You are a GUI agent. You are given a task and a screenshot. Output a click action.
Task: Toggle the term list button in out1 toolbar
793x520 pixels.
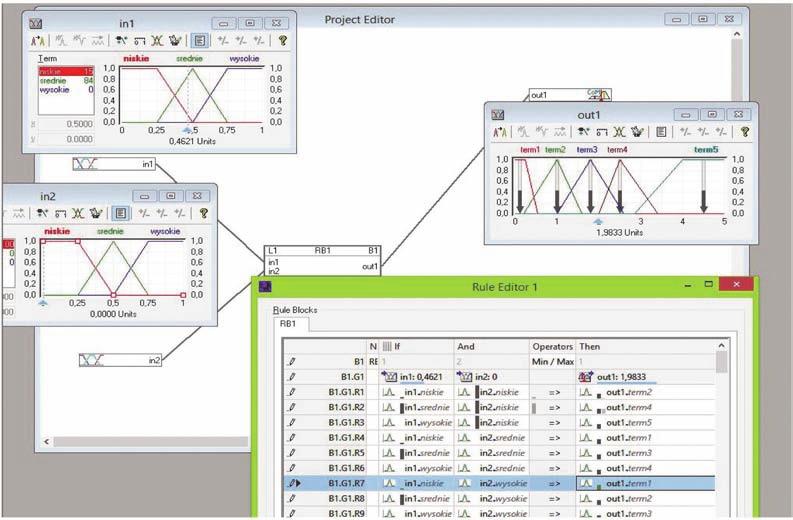661,132
